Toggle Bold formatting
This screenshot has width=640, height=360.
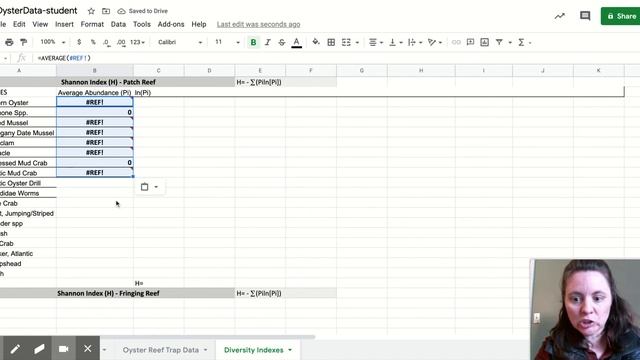253,42
